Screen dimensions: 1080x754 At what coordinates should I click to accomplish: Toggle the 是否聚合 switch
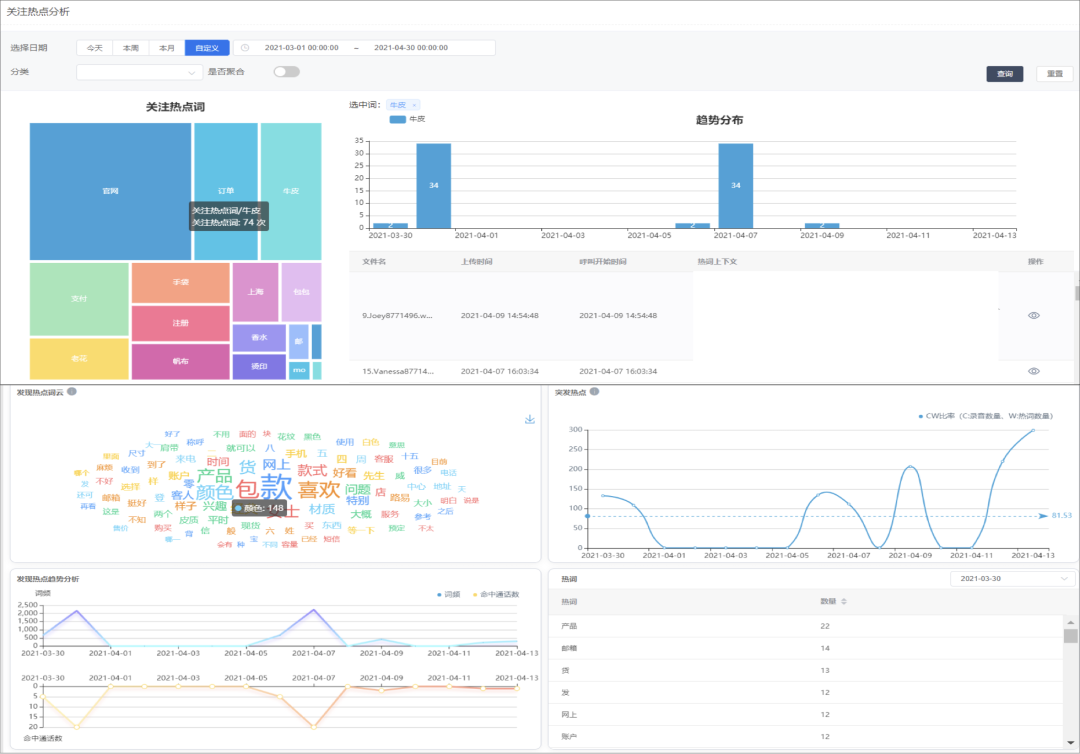click(286, 72)
